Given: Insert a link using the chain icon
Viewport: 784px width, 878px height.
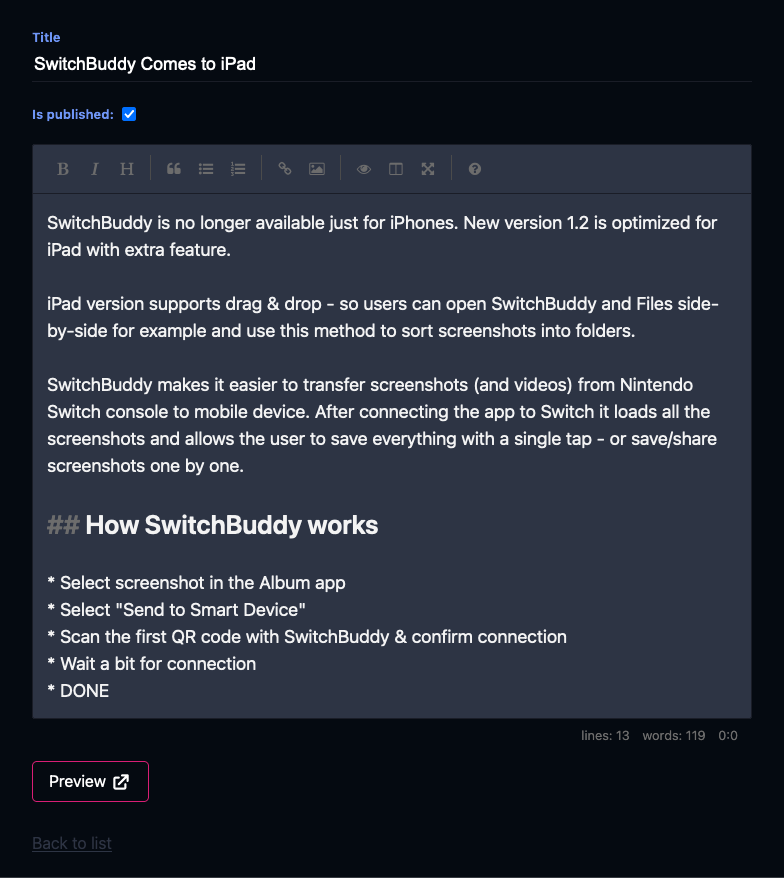Looking at the screenshot, I should click(284, 169).
